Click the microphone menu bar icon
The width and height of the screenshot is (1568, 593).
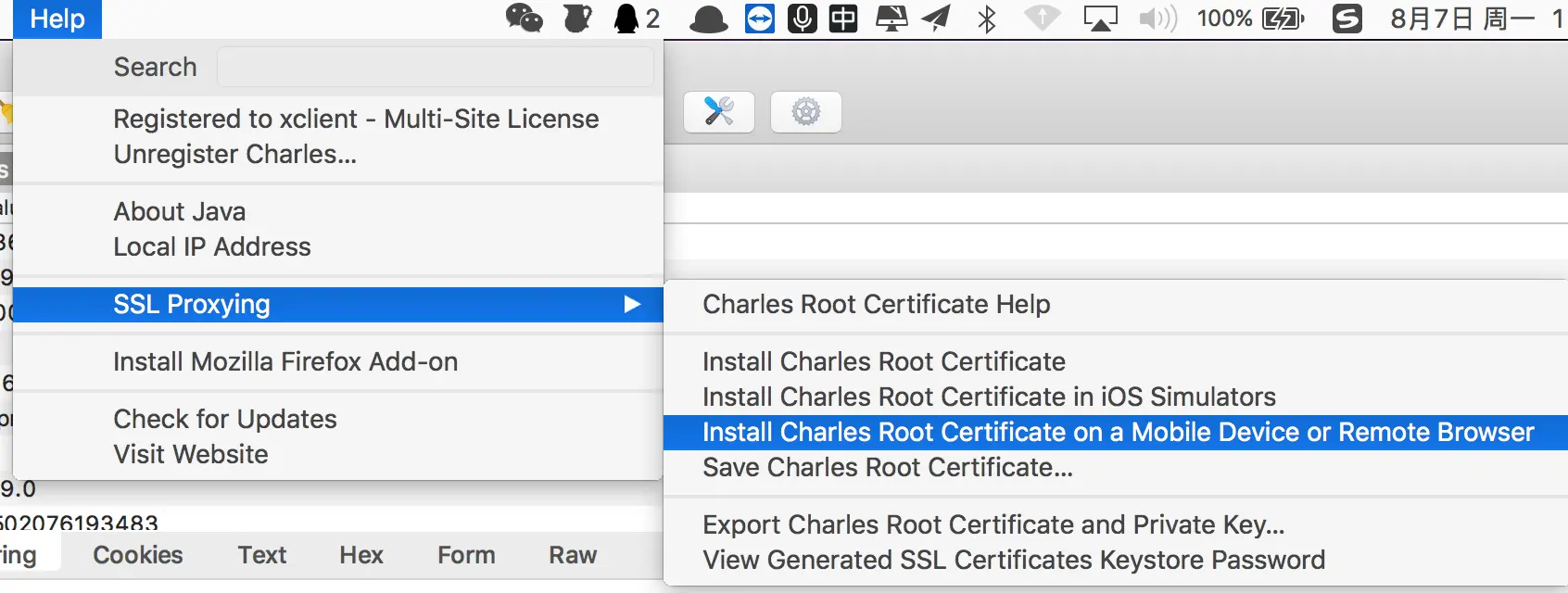pos(803,19)
